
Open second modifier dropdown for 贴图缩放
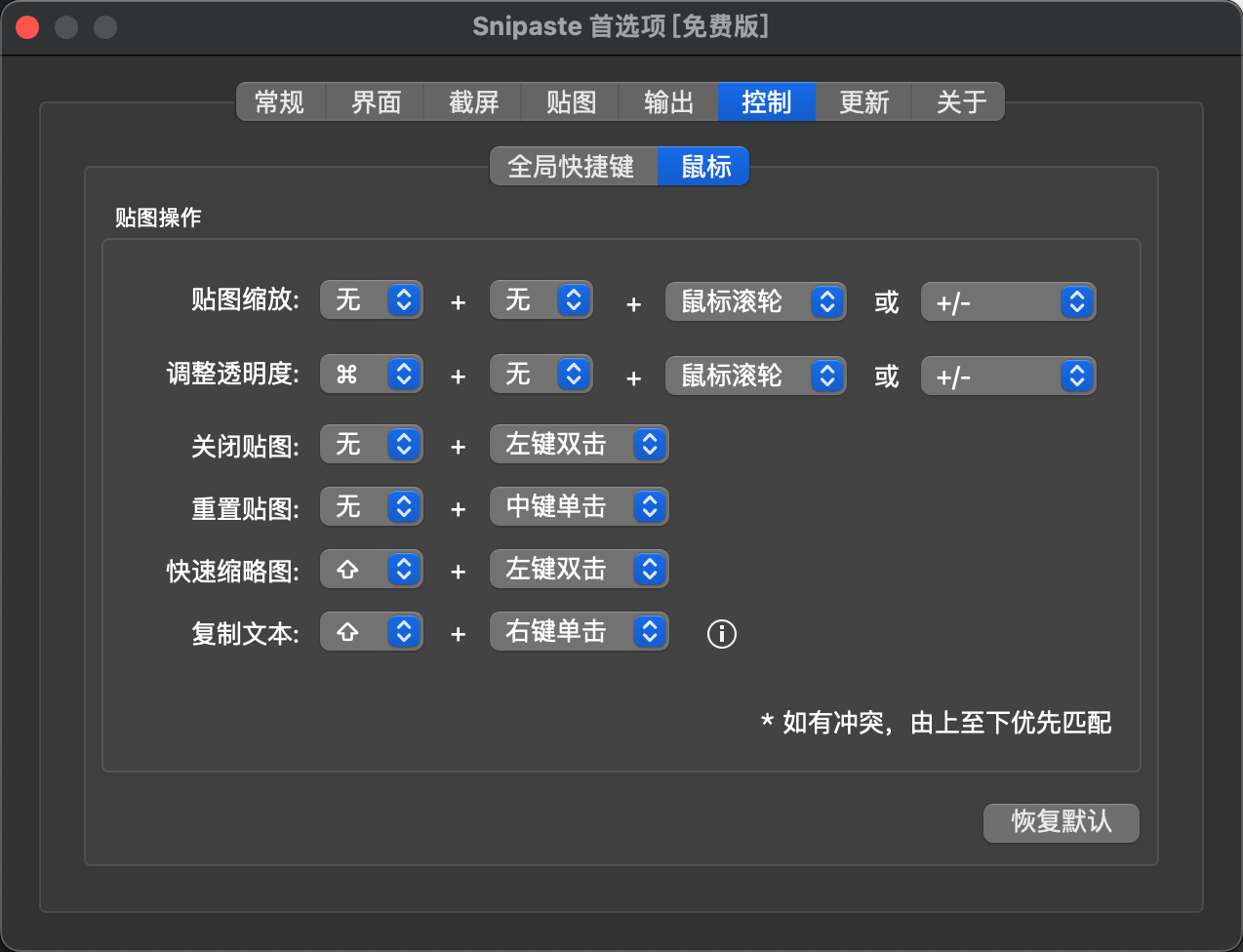click(541, 300)
